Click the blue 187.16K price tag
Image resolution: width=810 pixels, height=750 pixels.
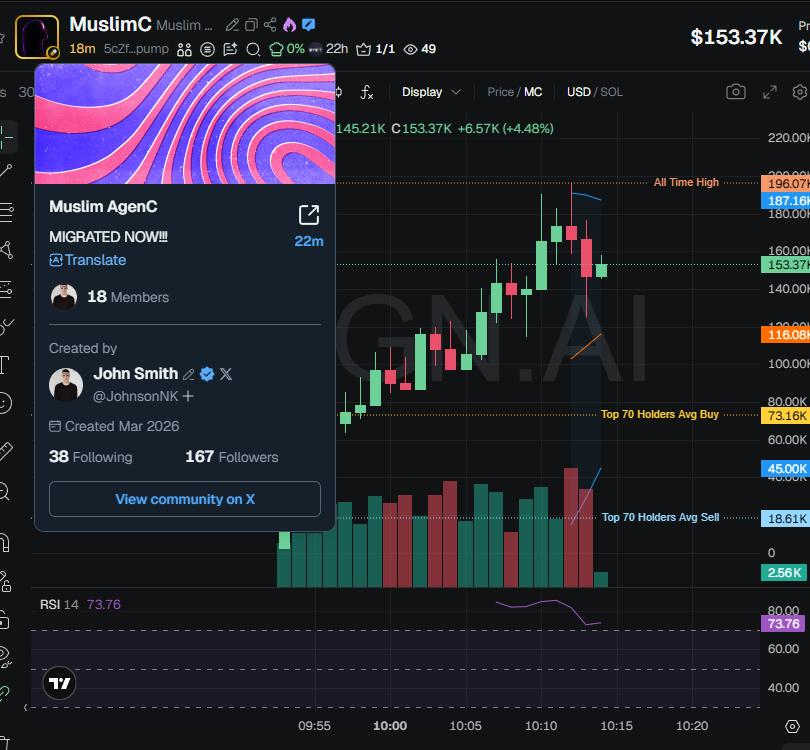tap(785, 200)
